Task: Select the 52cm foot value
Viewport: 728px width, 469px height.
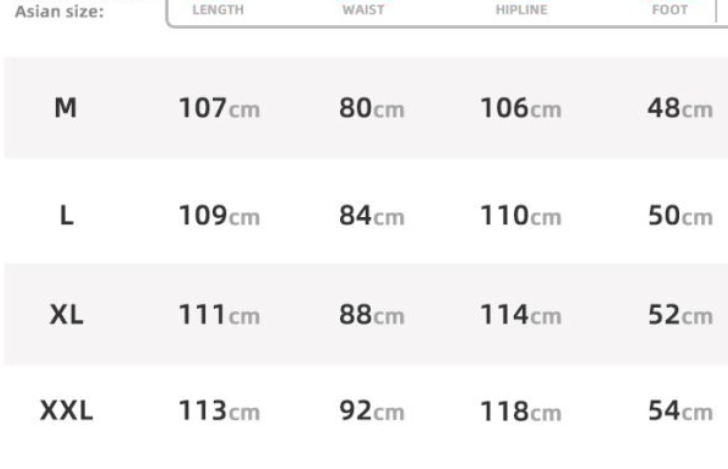Action: click(679, 315)
